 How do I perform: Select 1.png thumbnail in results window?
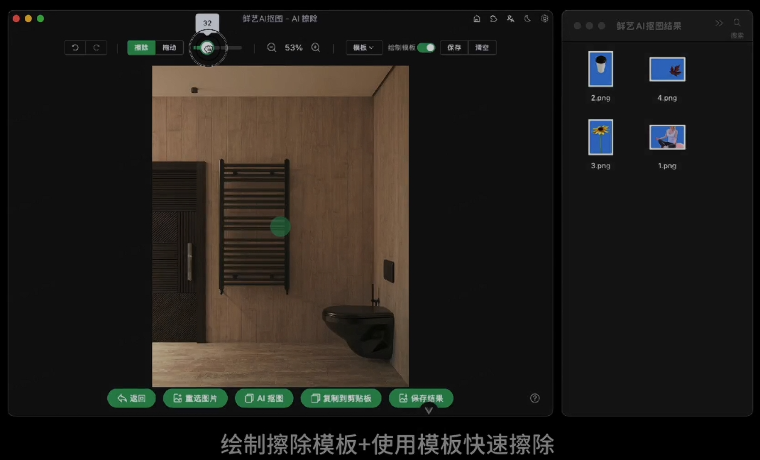tap(667, 137)
